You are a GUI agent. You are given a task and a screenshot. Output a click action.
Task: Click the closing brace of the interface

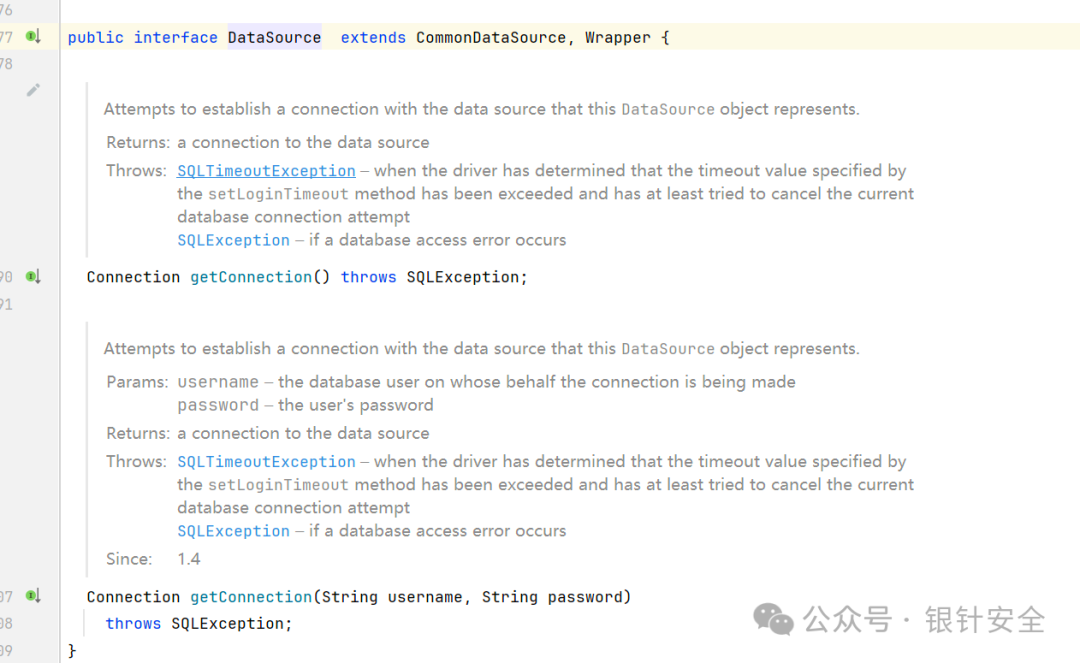pos(72,651)
